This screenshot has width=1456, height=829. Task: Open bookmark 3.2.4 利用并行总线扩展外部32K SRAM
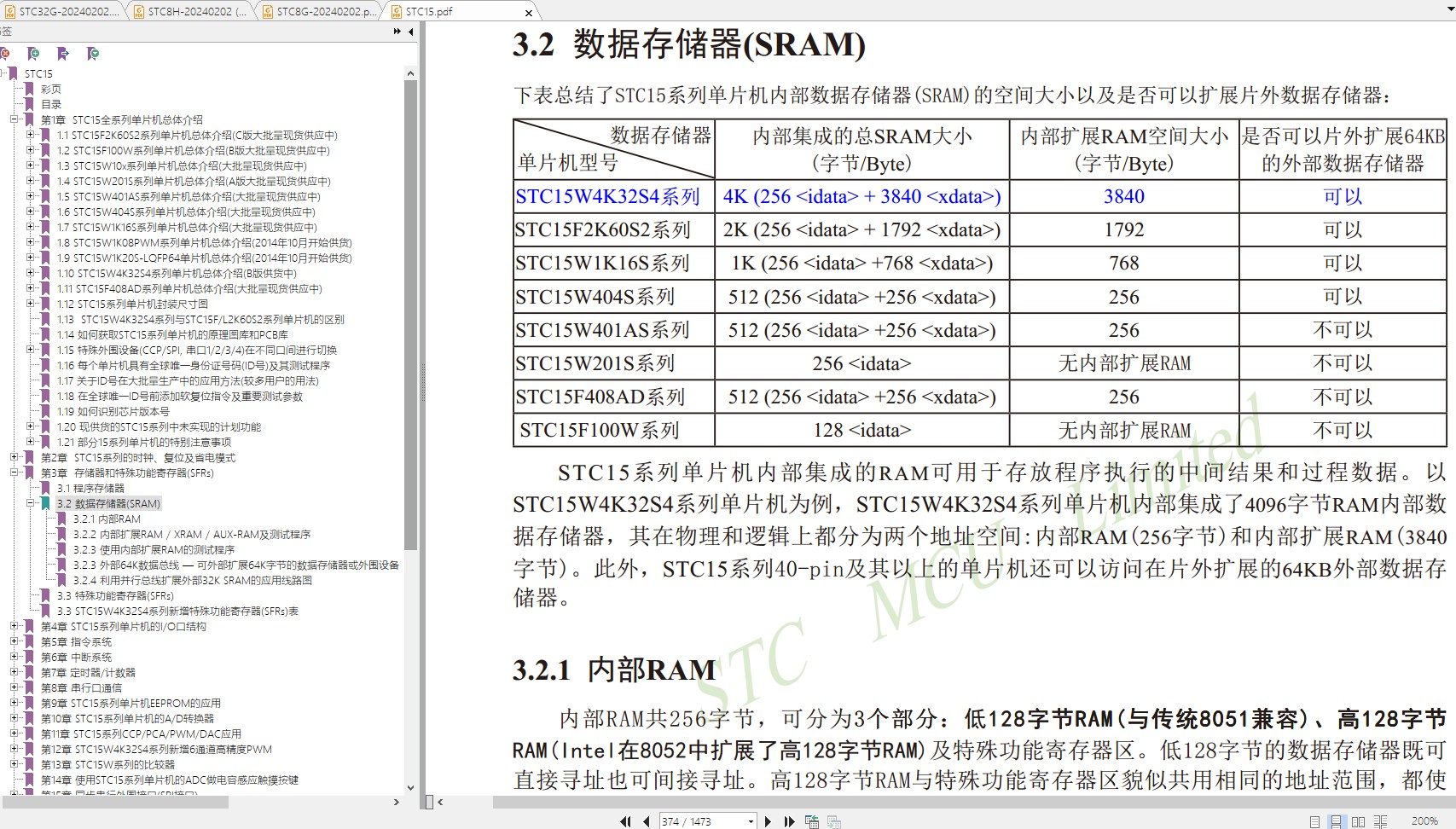[x=192, y=580]
